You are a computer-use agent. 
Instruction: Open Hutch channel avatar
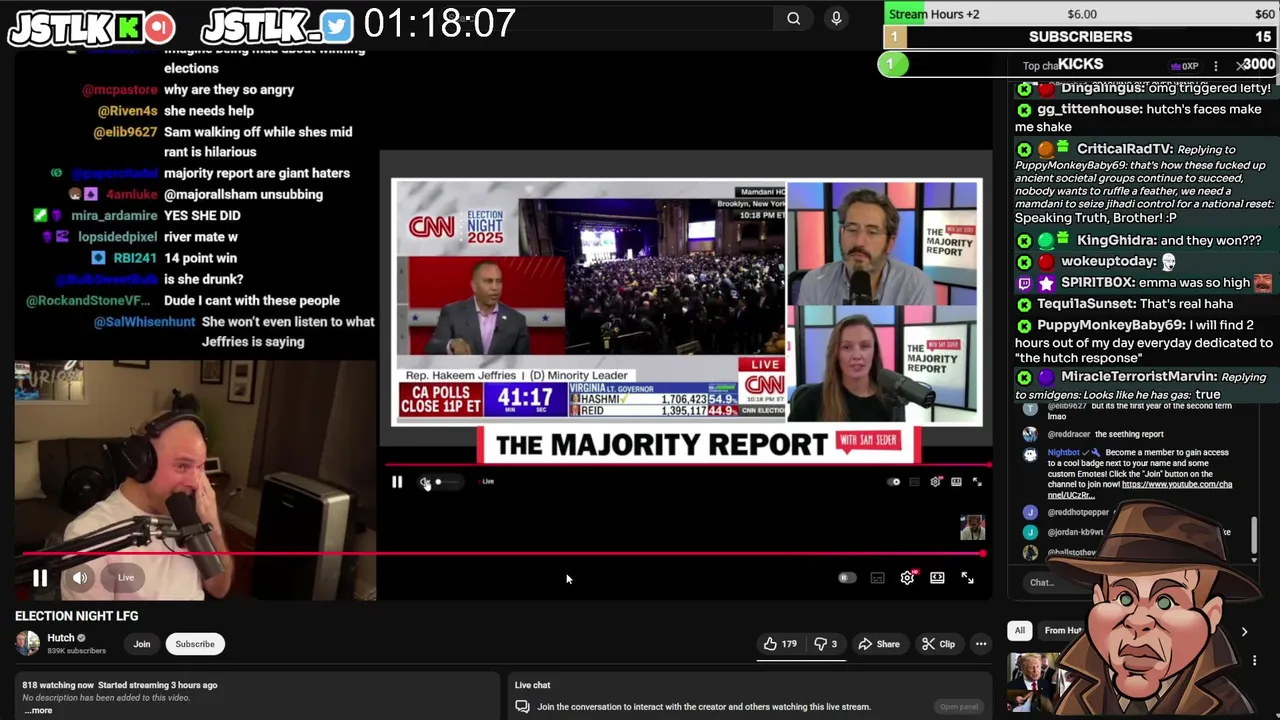point(27,643)
